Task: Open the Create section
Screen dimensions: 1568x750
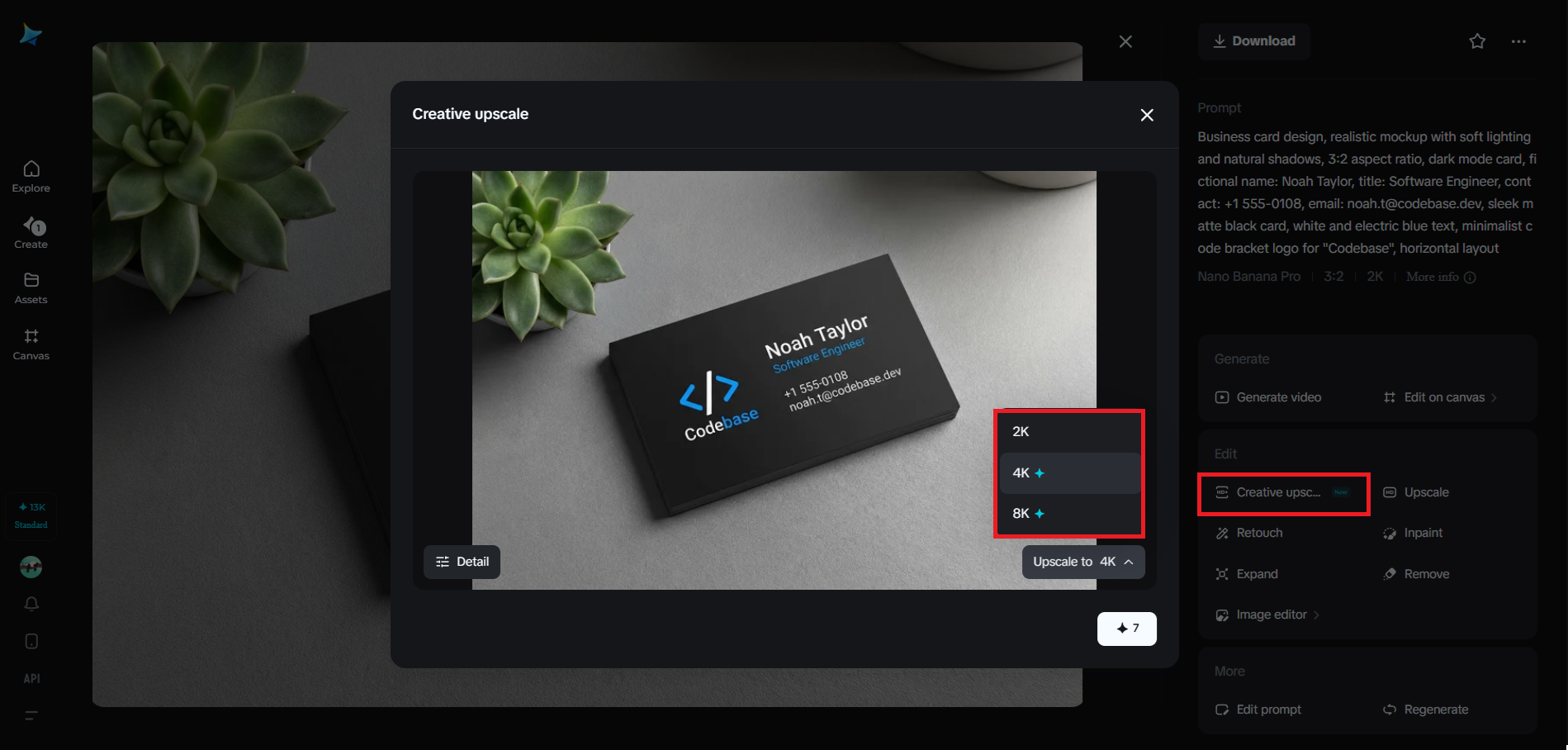Action: click(x=31, y=233)
